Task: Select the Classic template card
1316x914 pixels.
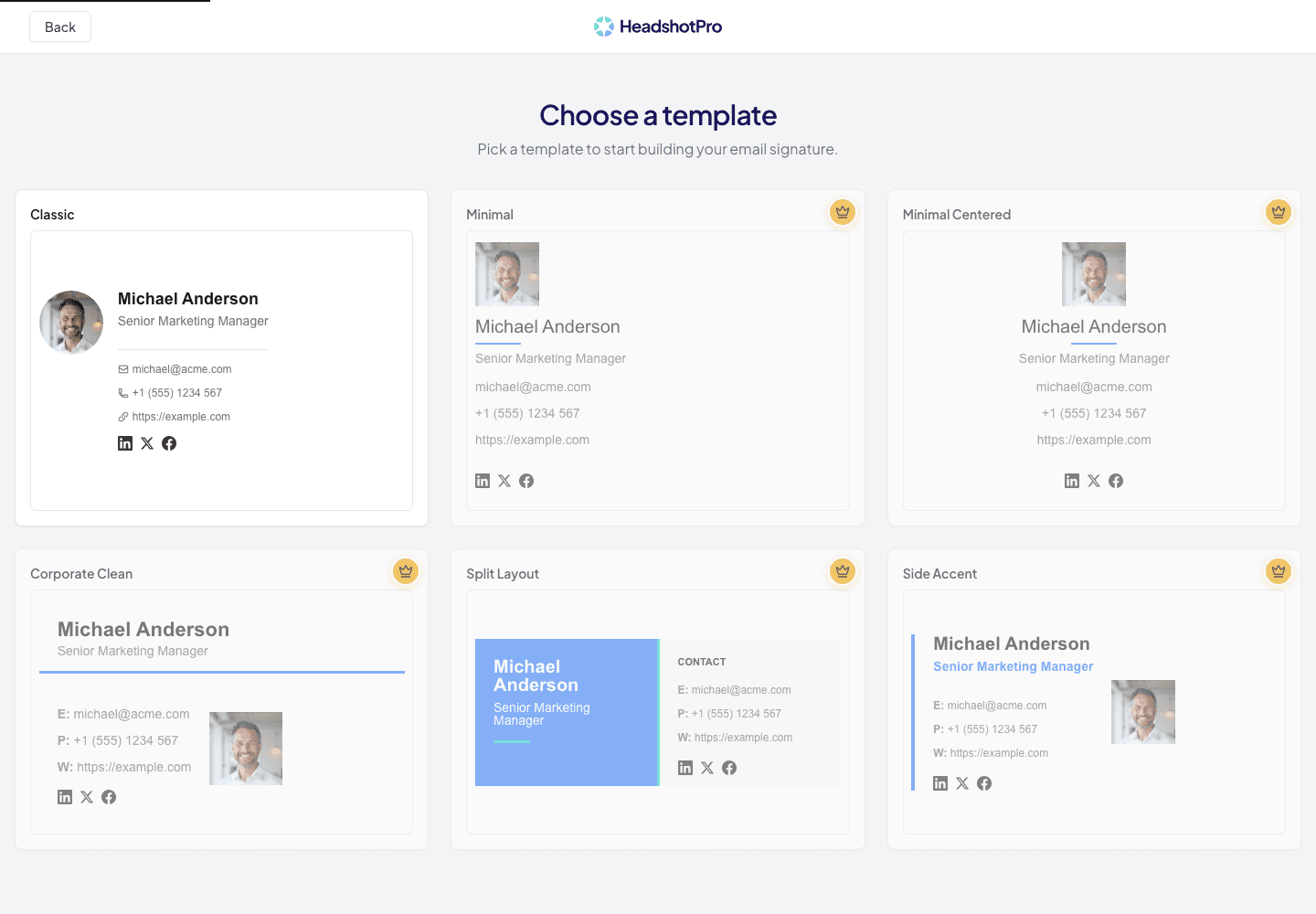Action: tap(221, 358)
